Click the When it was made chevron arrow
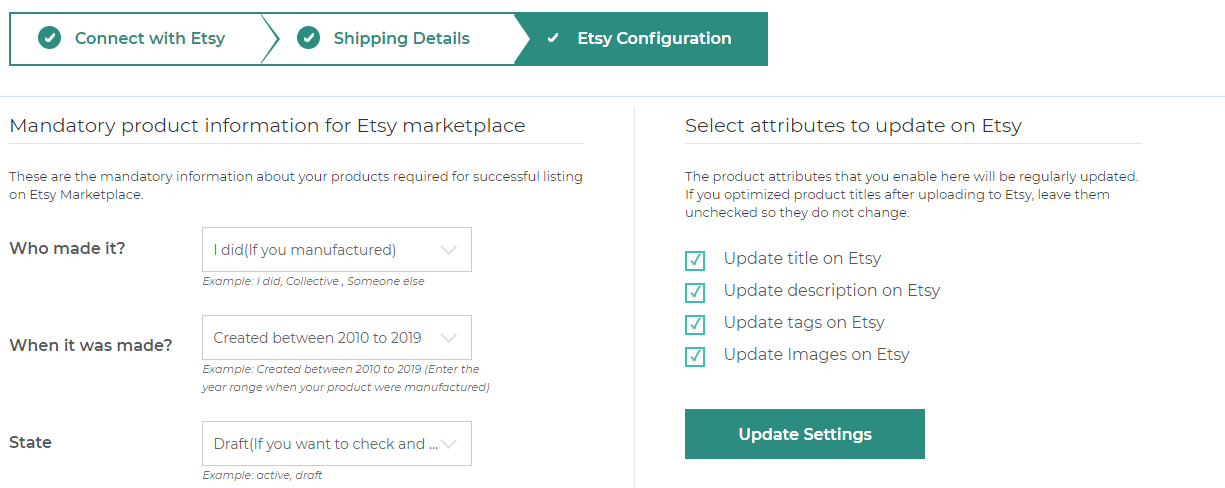This screenshot has width=1225, height=488. (449, 338)
